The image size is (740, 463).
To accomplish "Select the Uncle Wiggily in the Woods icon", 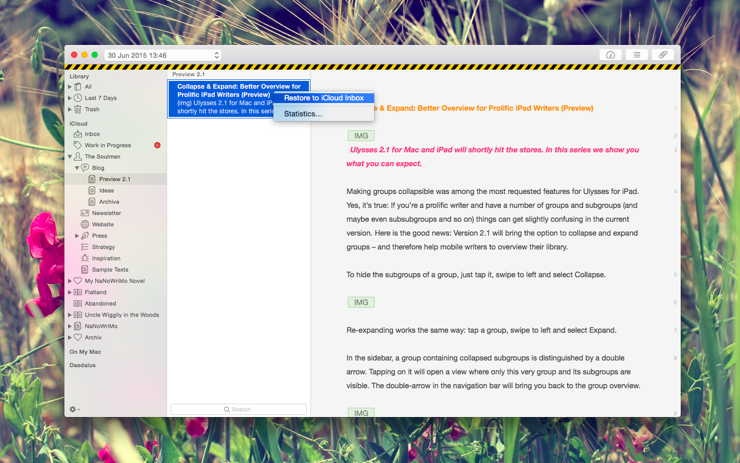I will (x=78, y=315).
